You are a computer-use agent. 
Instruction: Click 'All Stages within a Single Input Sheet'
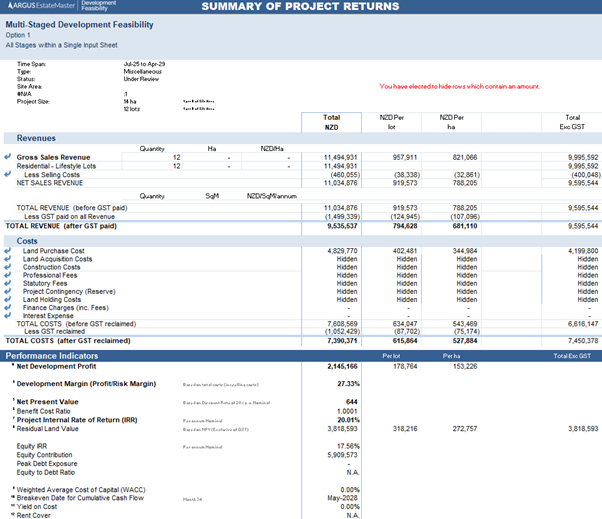(61, 45)
